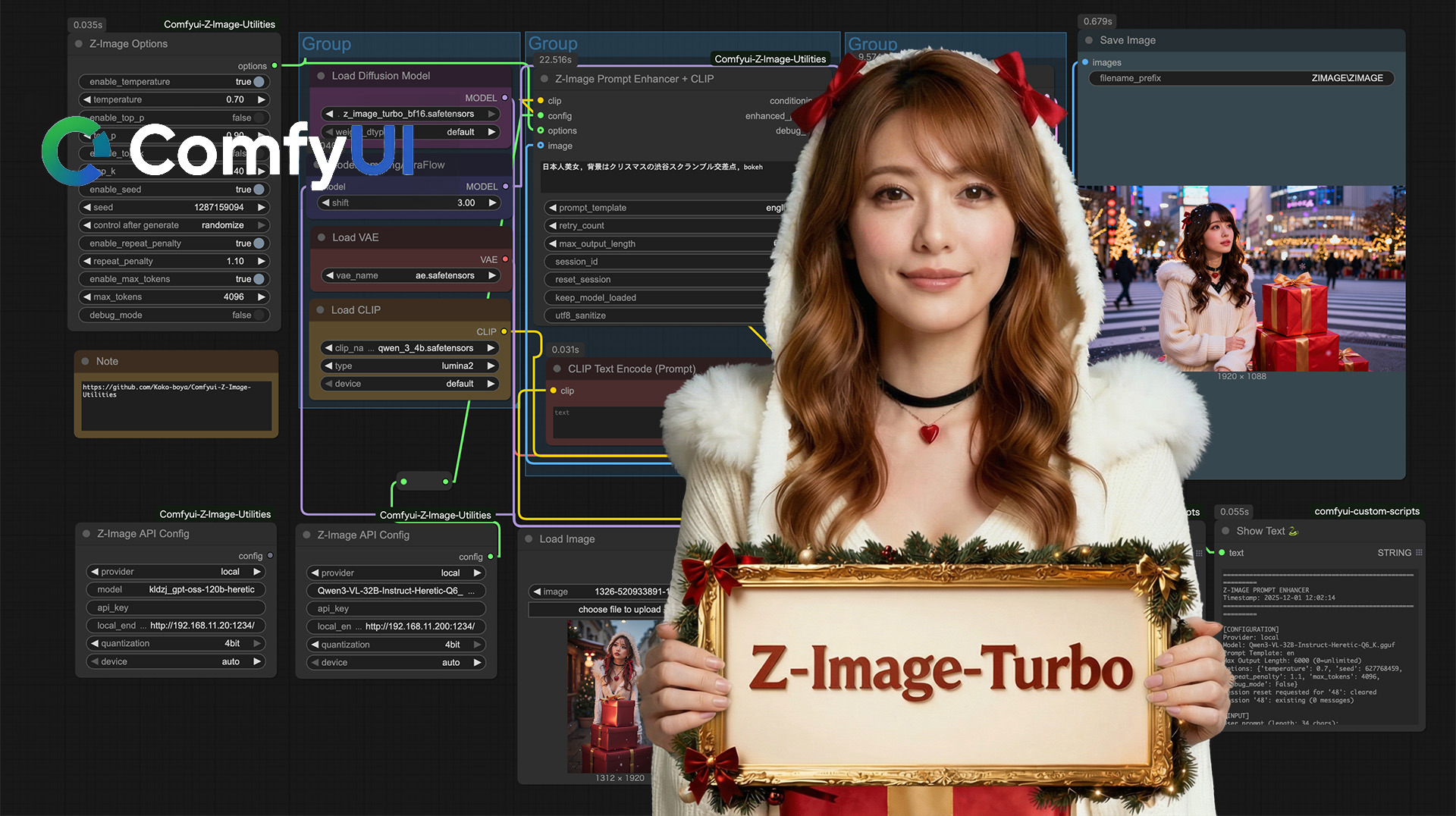Click the comfyui-custom-scripts badge above Show Text

pos(1367,511)
